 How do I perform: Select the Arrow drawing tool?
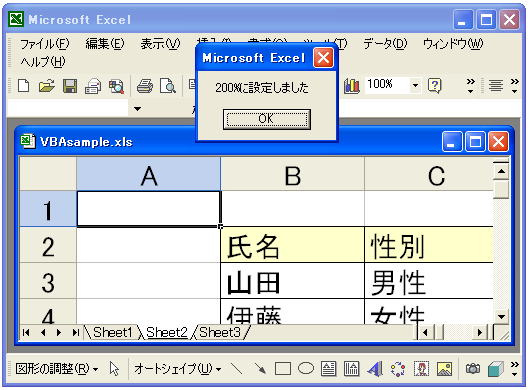[260, 368]
